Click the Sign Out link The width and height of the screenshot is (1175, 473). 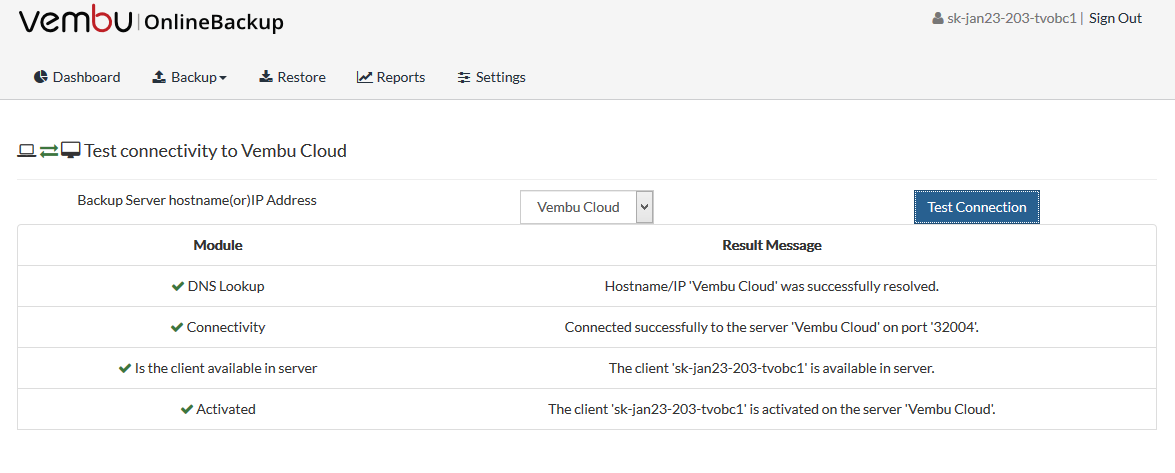(1115, 19)
